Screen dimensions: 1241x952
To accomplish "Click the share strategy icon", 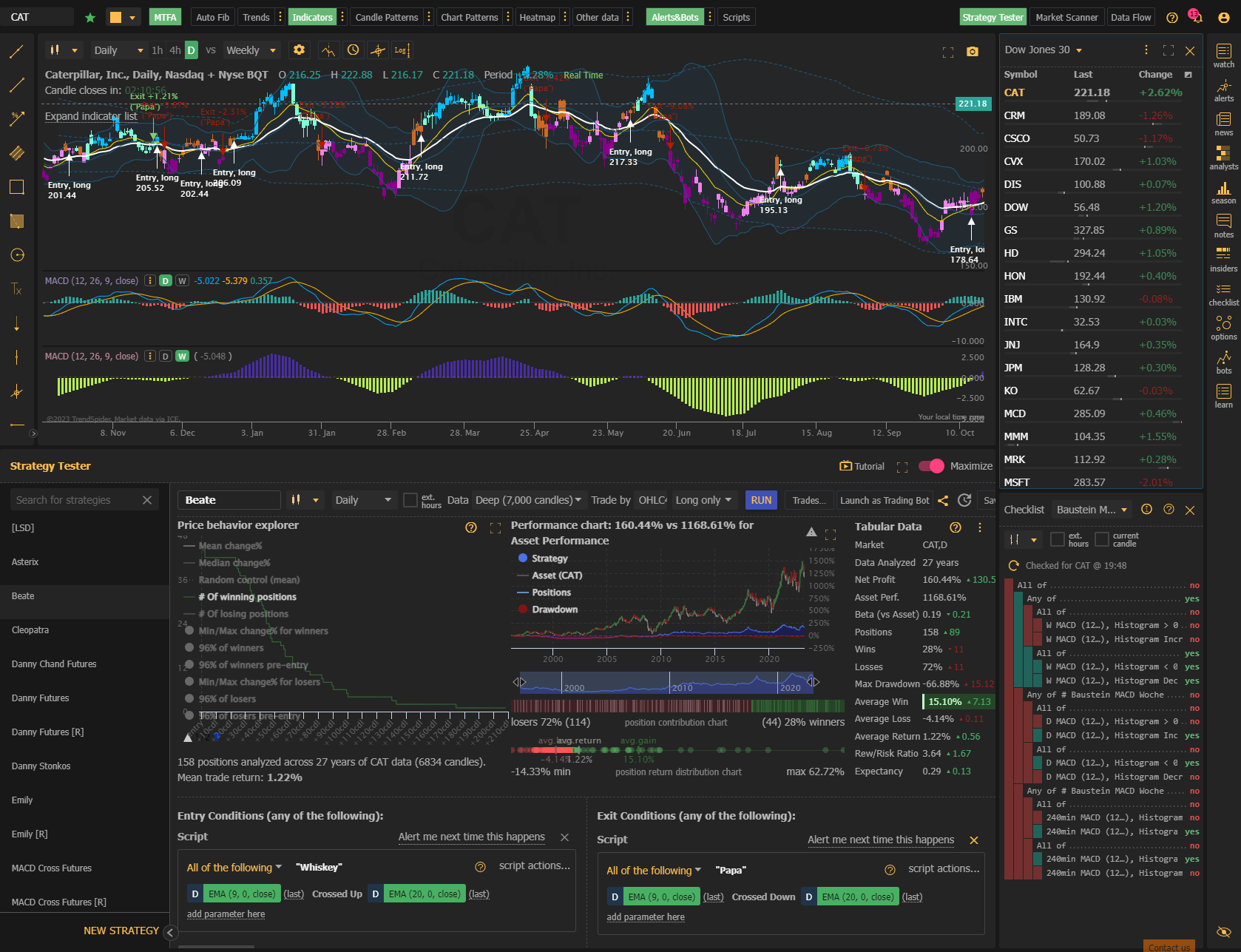I will pos(943,501).
